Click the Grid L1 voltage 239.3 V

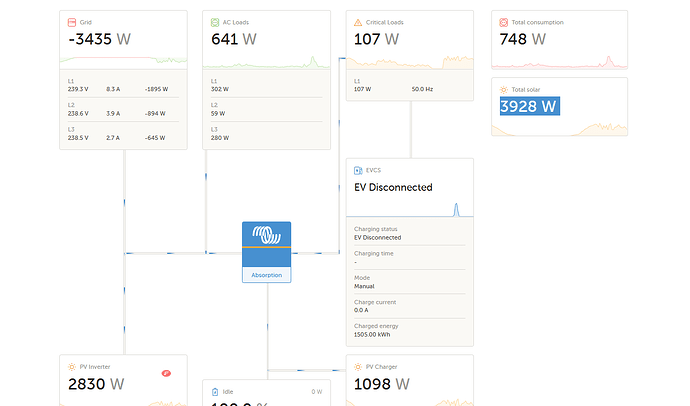click(78, 89)
